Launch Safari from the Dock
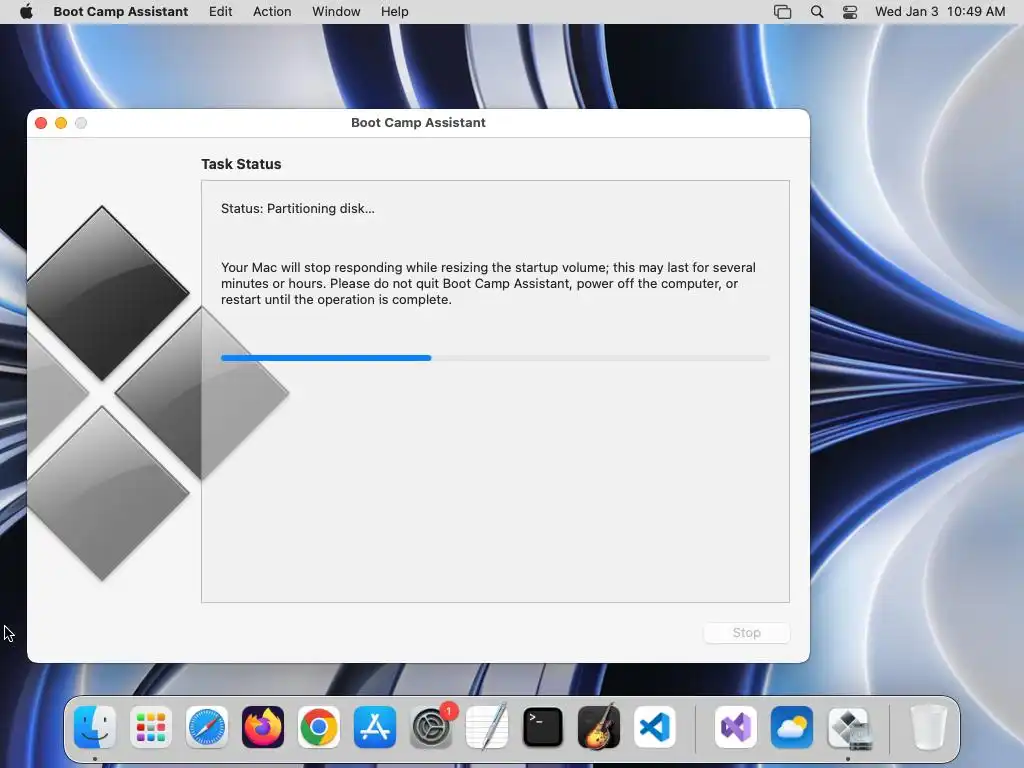Screen dimensions: 1024x768 (x=207, y=727)
